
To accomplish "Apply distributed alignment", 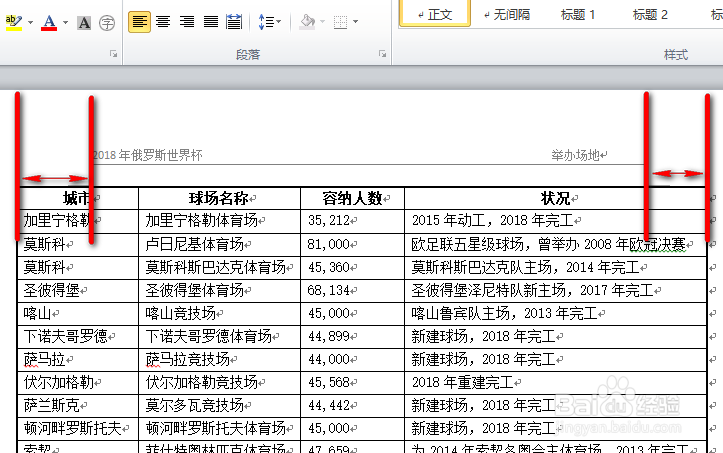I will point(234,22).
